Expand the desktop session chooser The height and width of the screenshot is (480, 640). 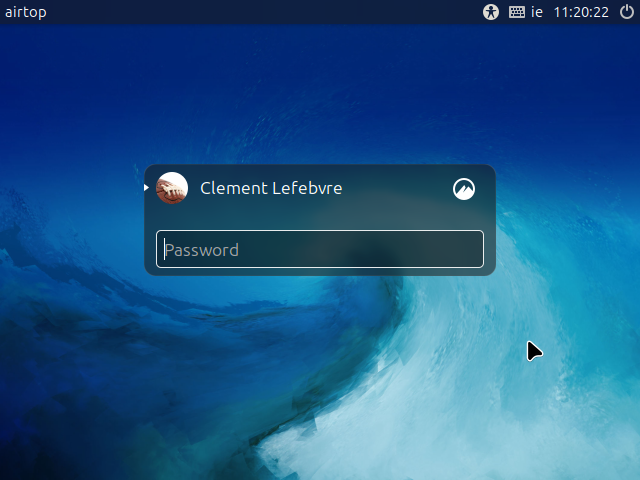pos(464,188)
